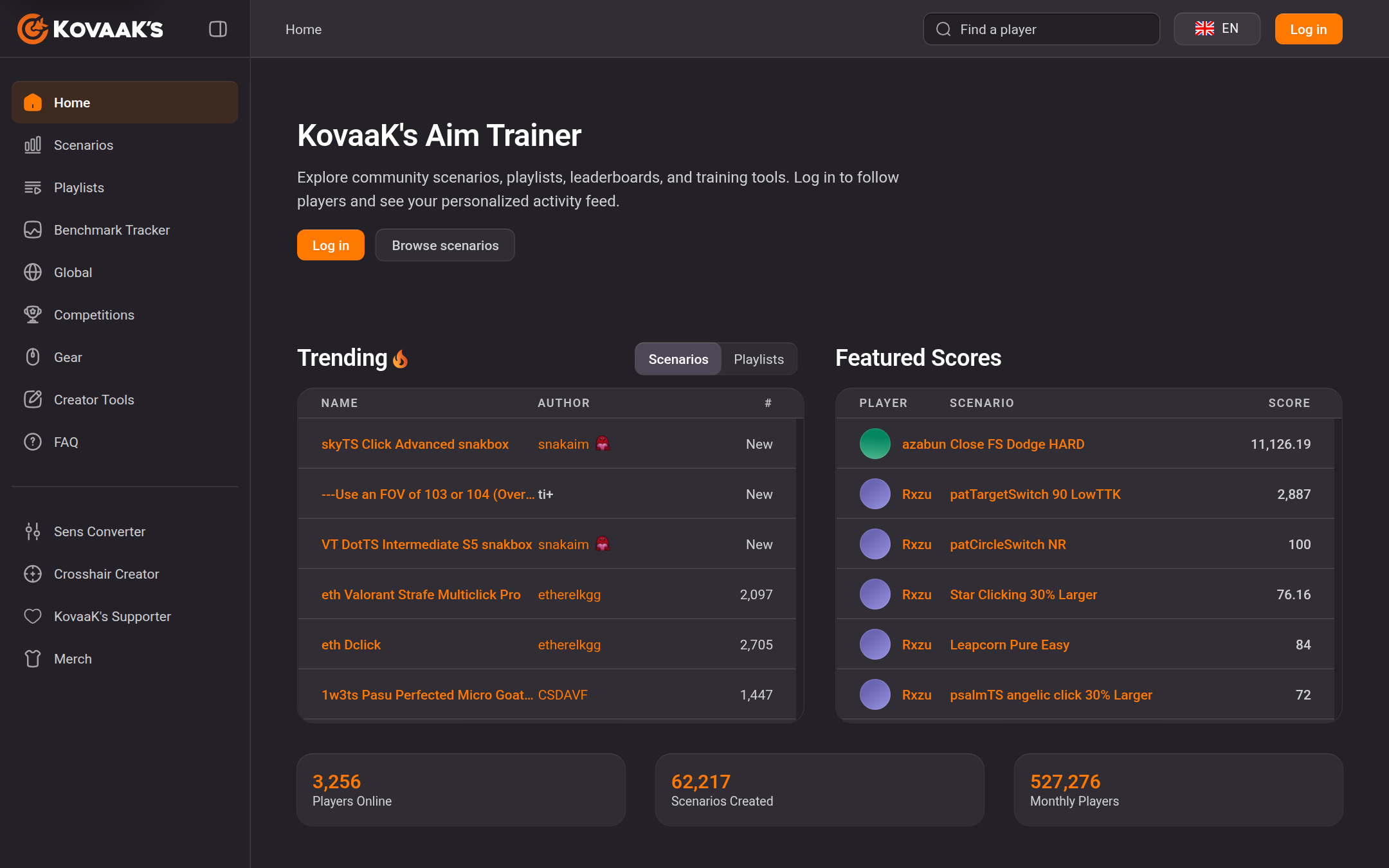Click the Playlists list icon
Image resolution: width=1389 pixels, height=868 pixels.
click(x=33, y=187)
